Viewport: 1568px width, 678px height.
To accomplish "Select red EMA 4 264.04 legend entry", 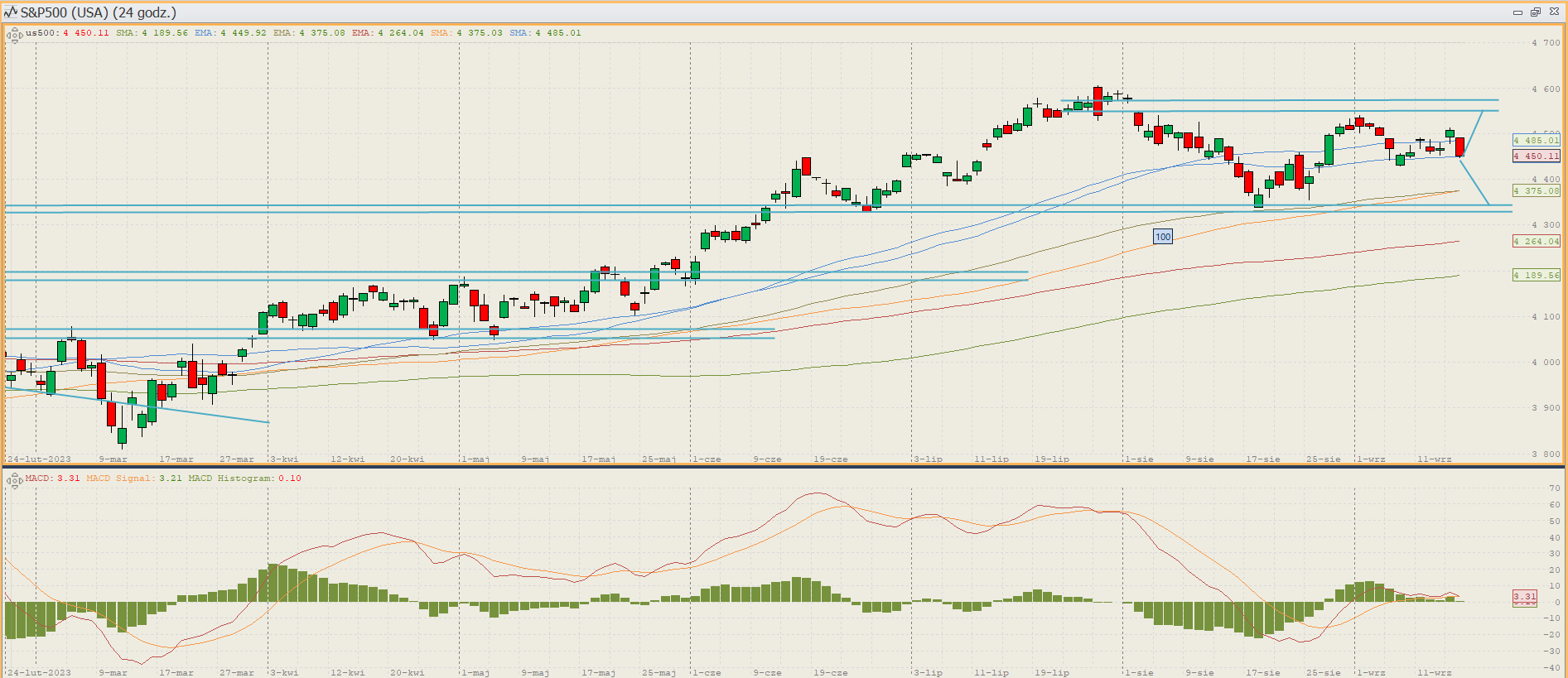I will (x=388, y=33).
